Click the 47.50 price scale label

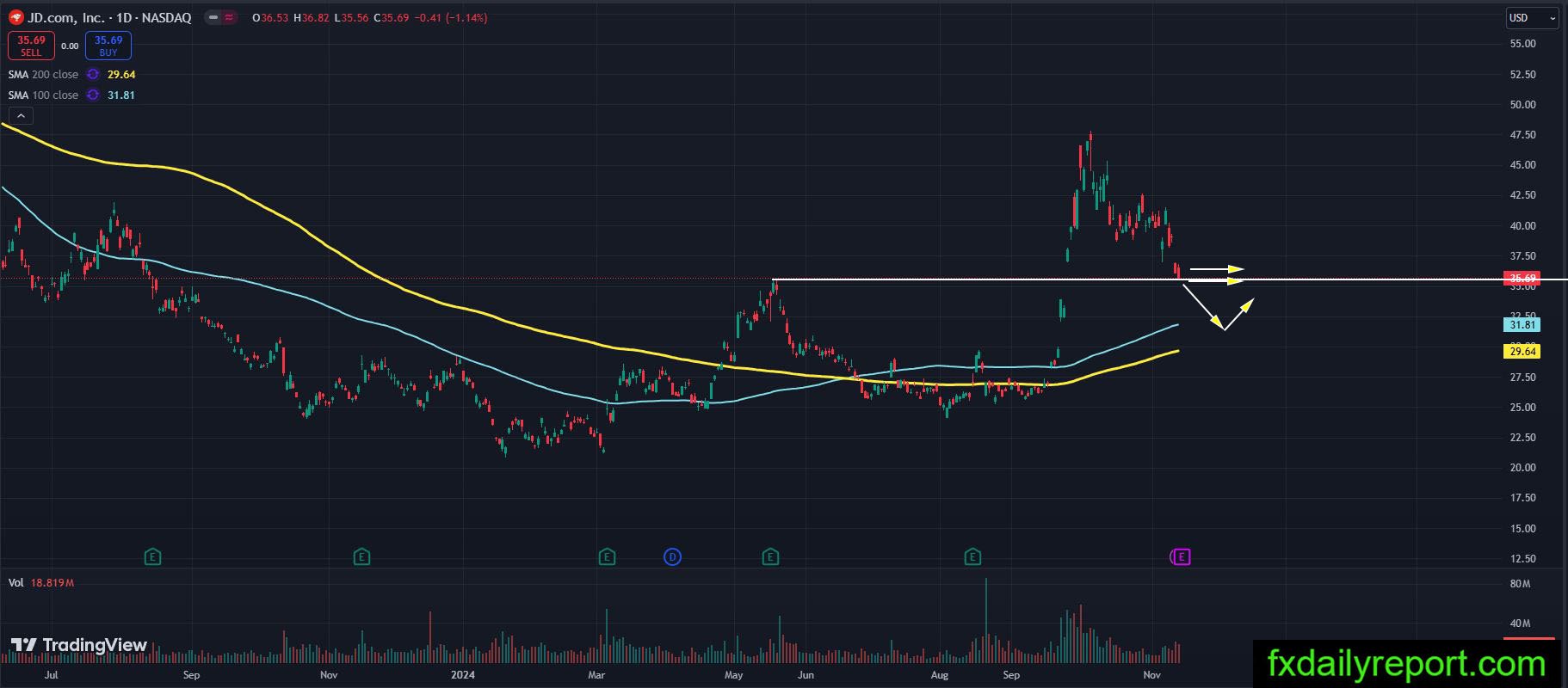click(1522, 135)
